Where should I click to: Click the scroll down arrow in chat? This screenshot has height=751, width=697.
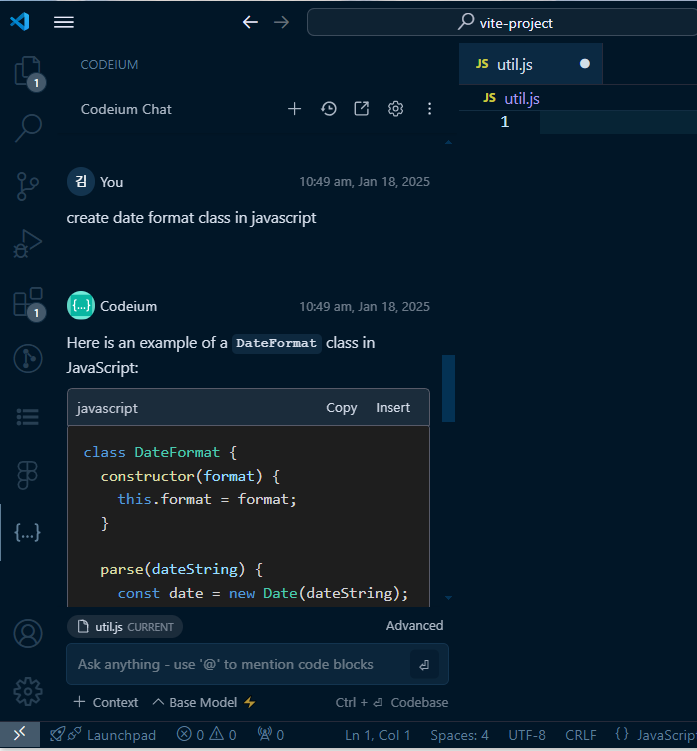[448, 598]
